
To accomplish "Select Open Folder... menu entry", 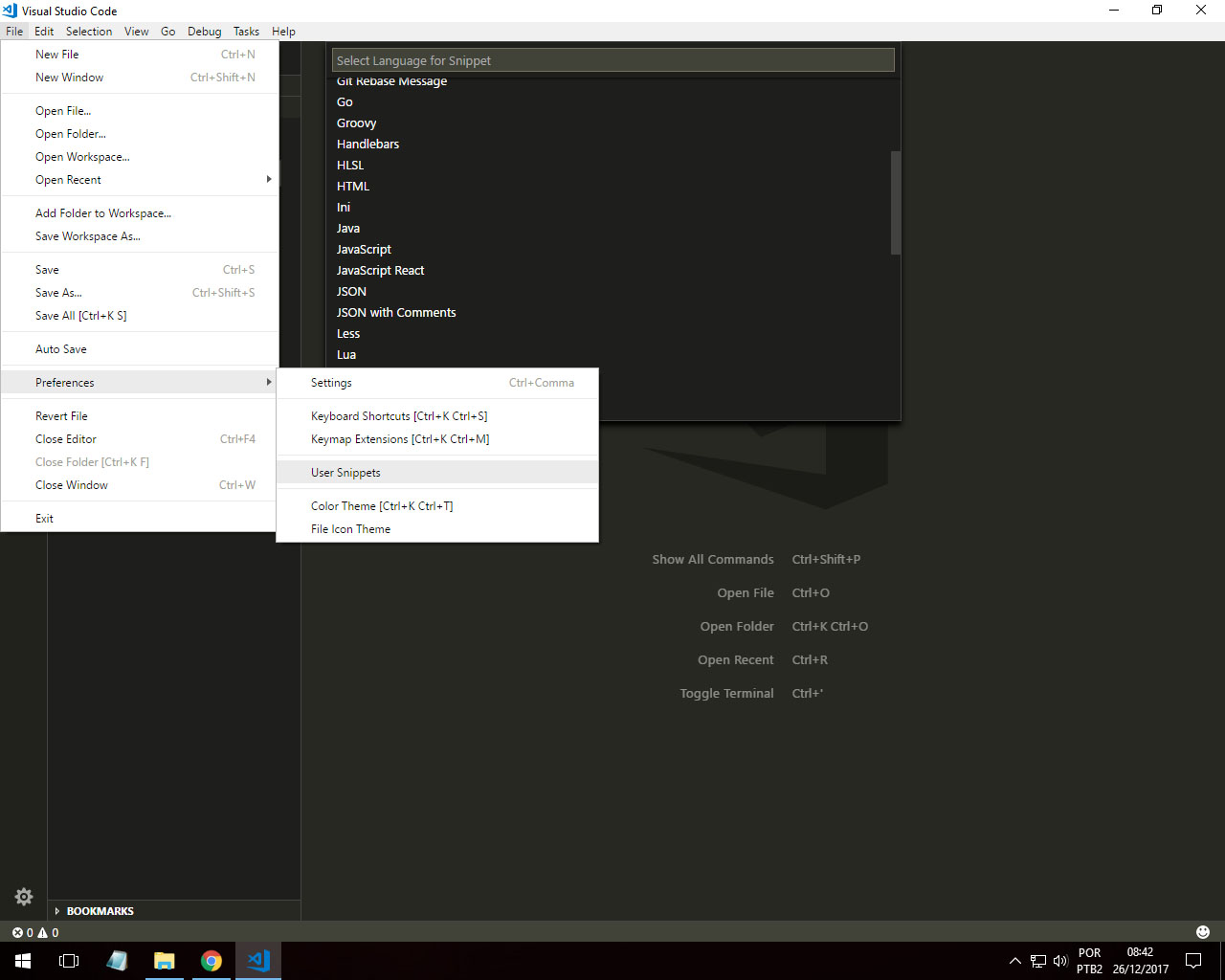I will click(140, 134).
